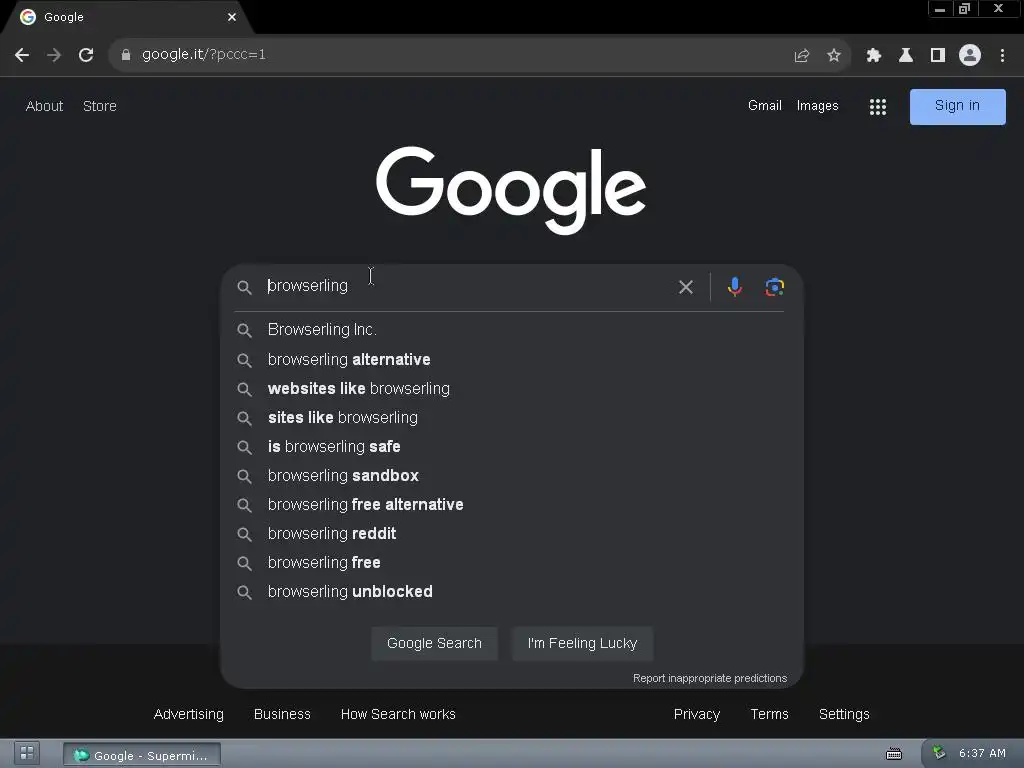The width and height of the screenshot is (1024, 768).
Task: Search by image with Google Lens
Action: (775, 287)
